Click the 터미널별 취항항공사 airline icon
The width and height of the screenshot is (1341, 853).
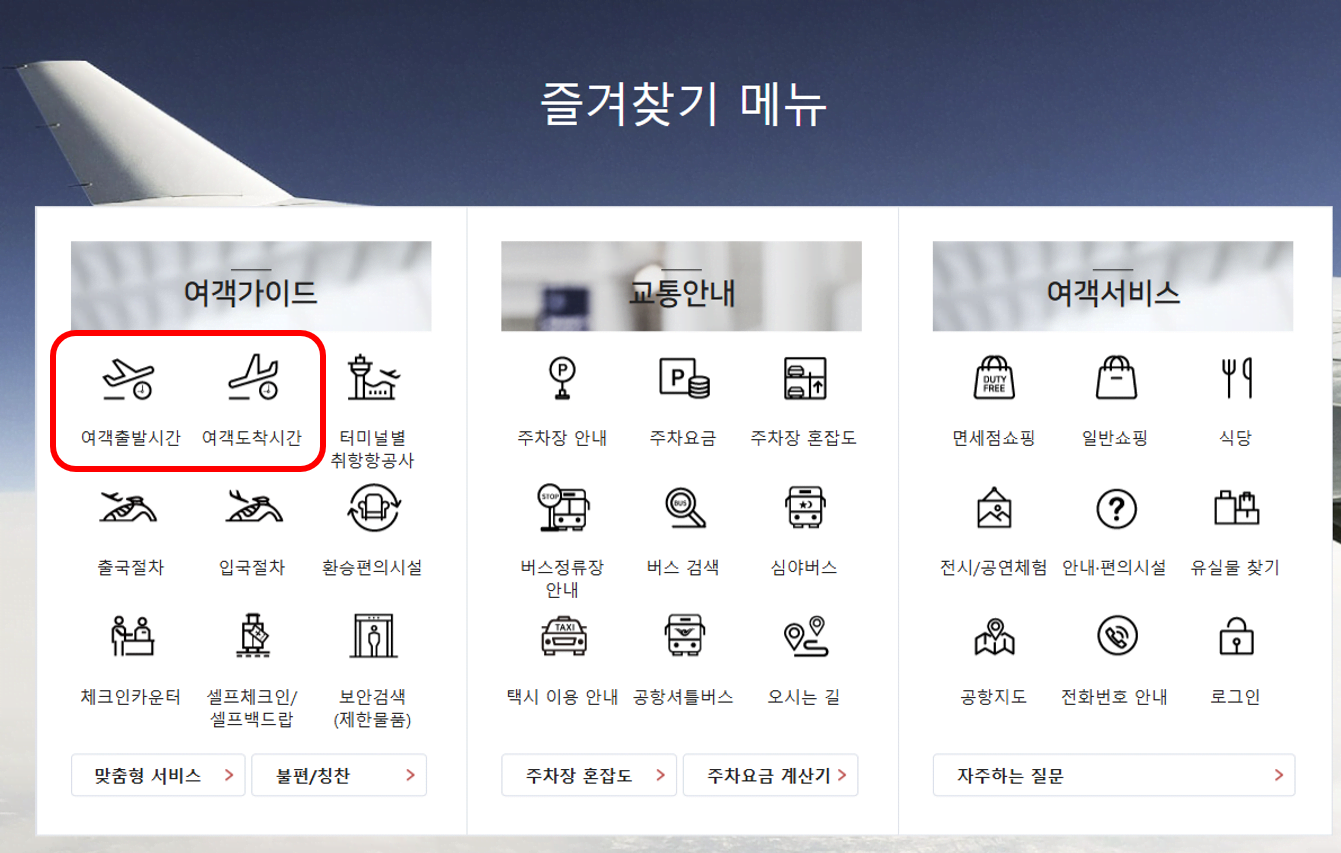[x=371, y=395]
